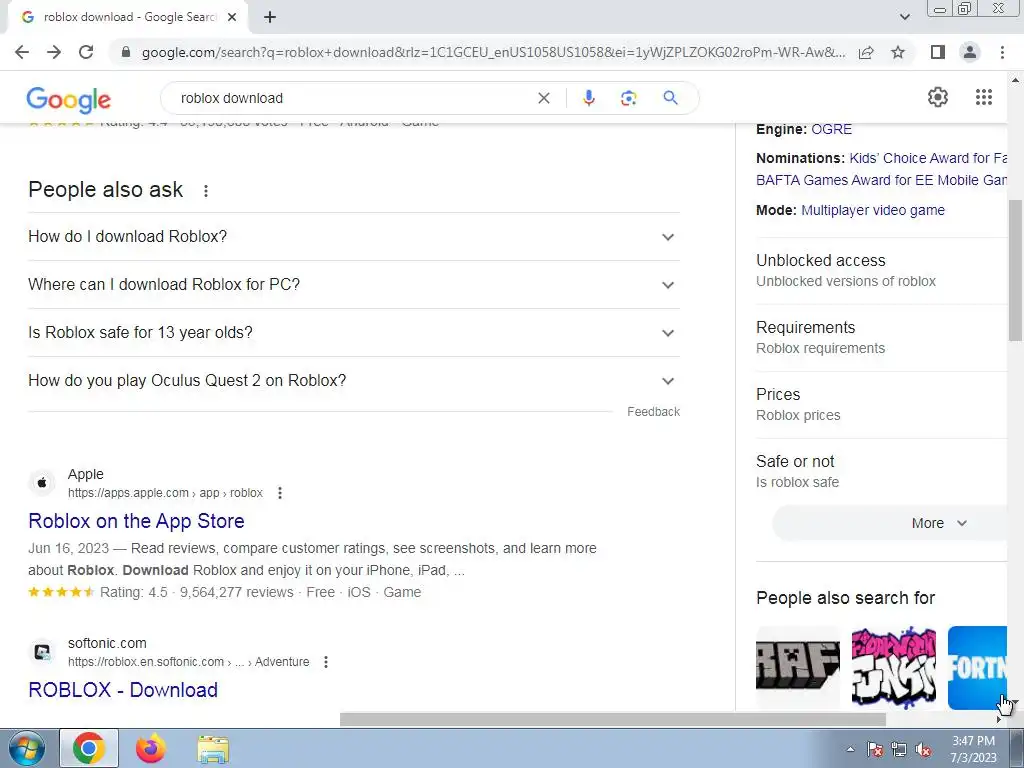Click the Apple favicon on the result
1024x768 pixels.
(x=42, y=483)
